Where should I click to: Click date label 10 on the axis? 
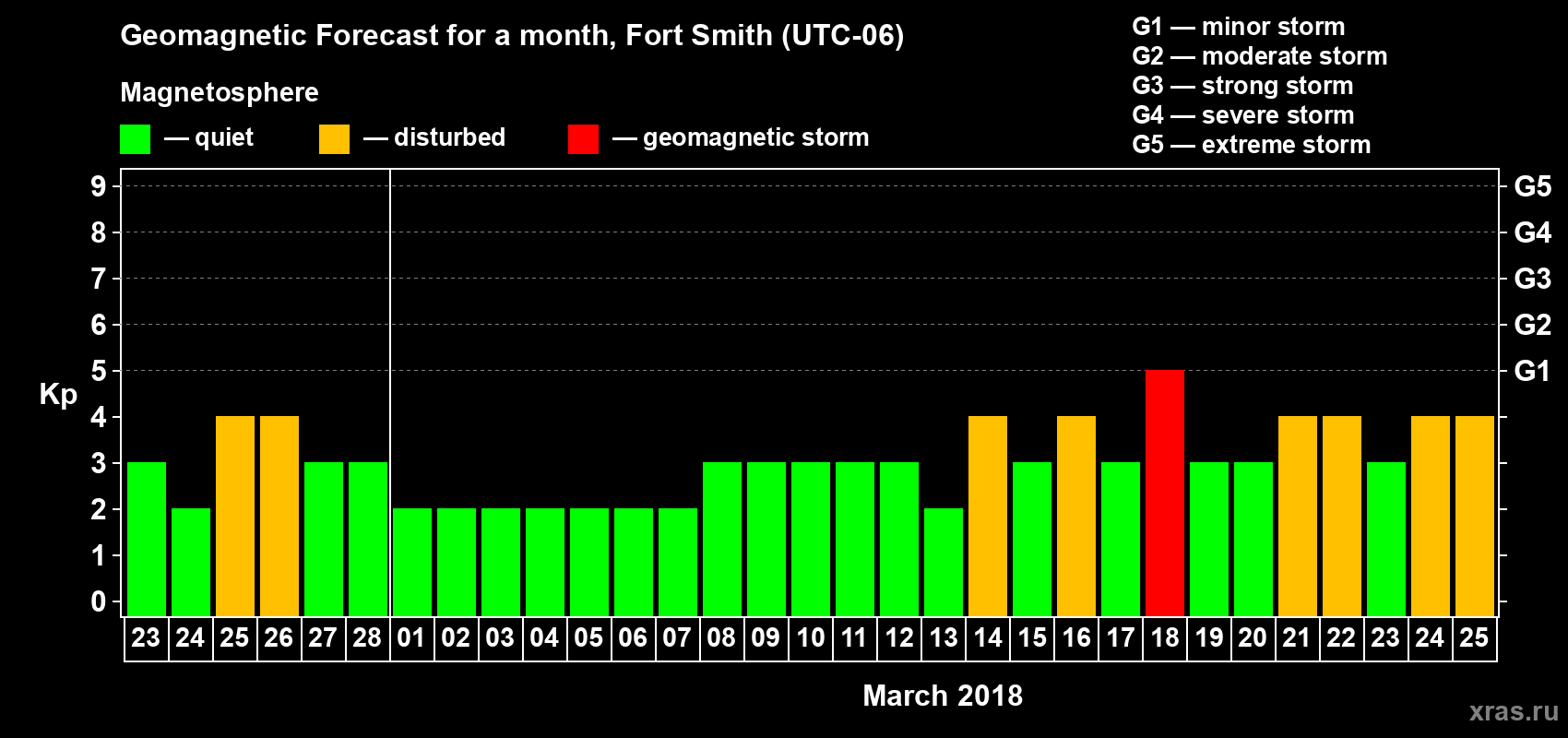point(811,638)
